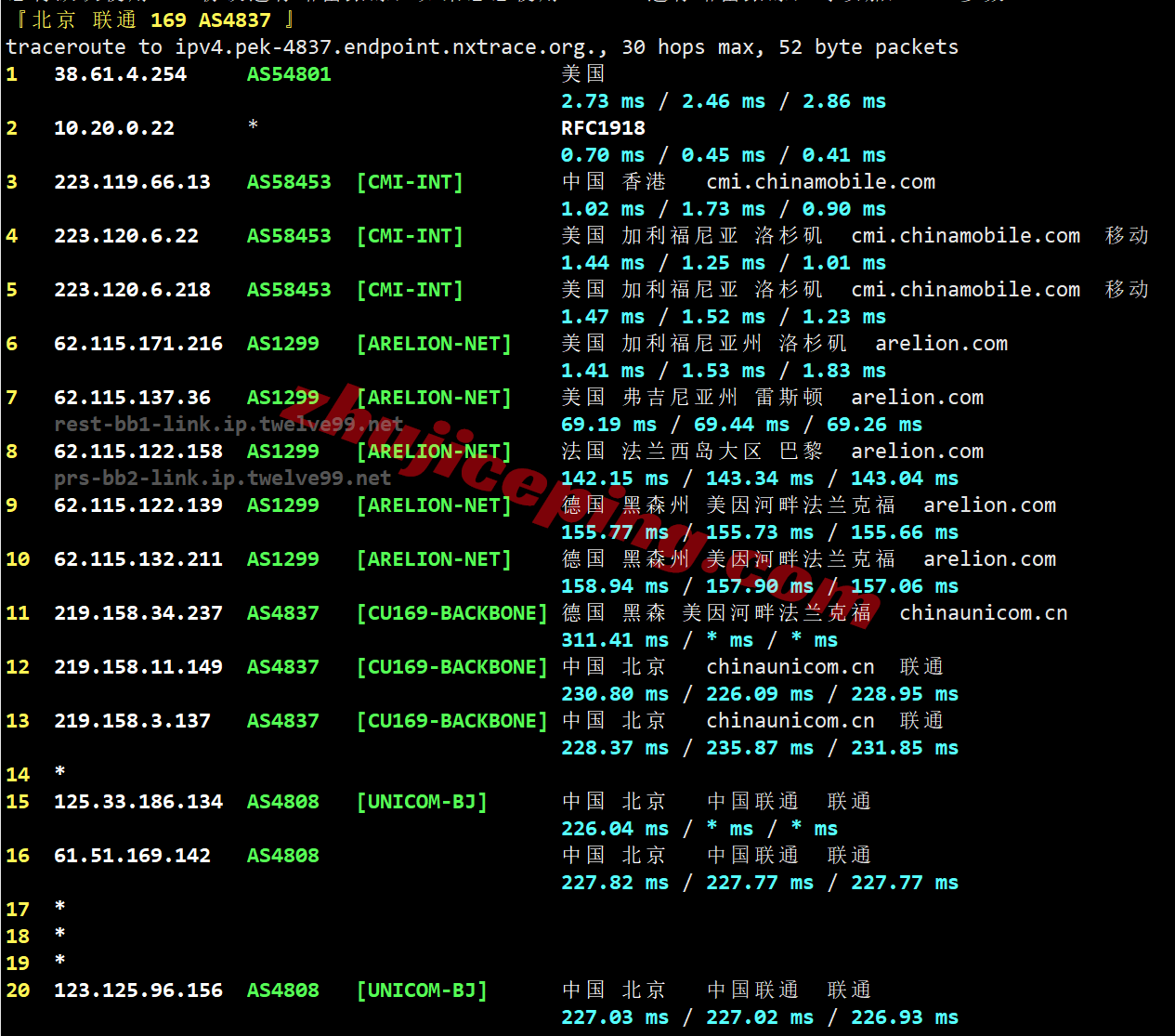Select the 169 AS4837 title text

point(211,20)
